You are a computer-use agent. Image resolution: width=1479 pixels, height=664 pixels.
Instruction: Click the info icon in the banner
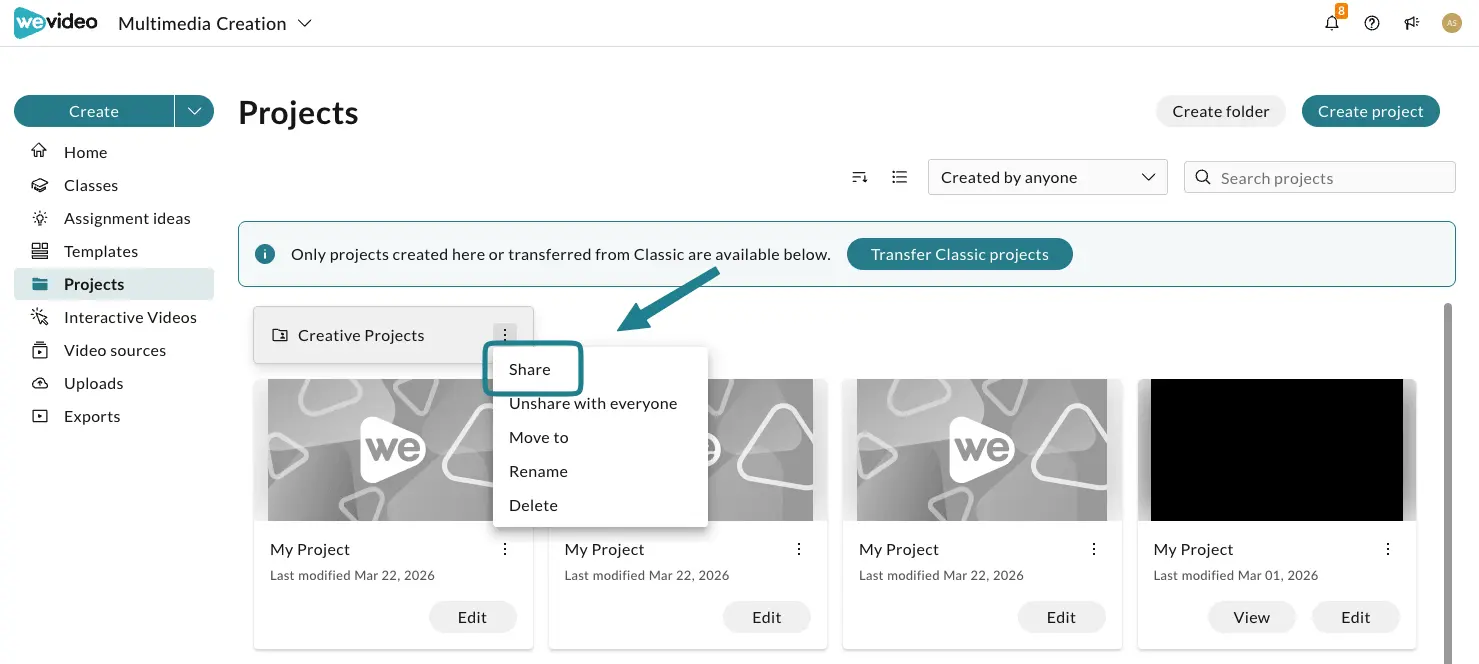265,254
